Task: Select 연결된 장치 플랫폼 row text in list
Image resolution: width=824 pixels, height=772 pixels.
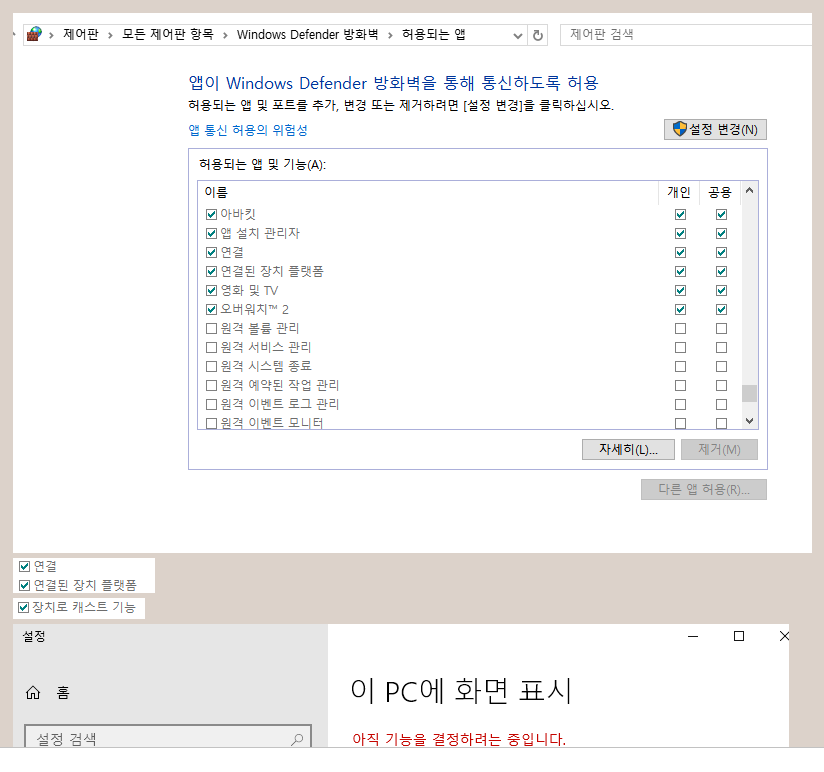Action: coord(272,271)
